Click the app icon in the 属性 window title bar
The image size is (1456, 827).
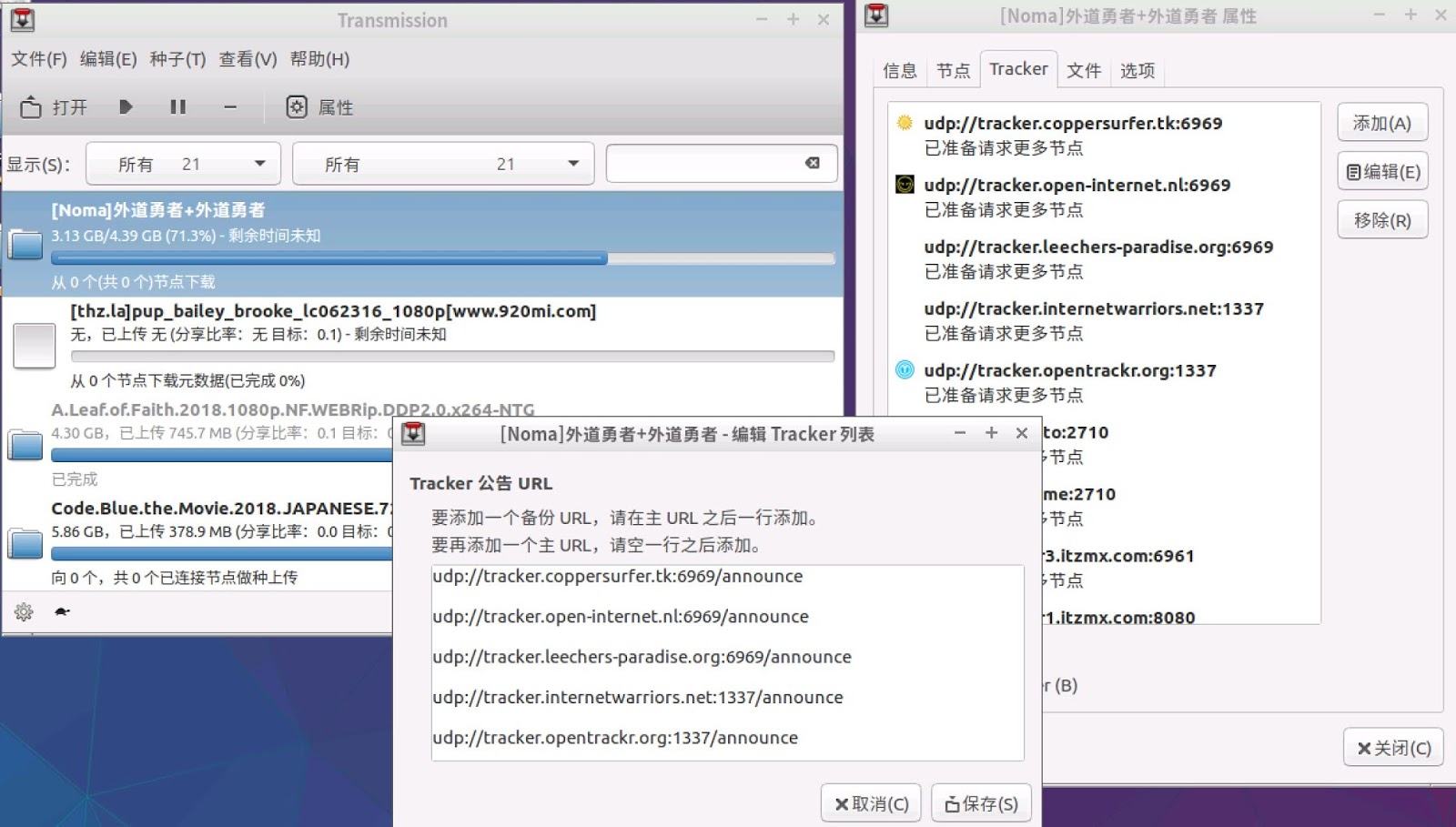pyautogui.click(x=876, y=15)
